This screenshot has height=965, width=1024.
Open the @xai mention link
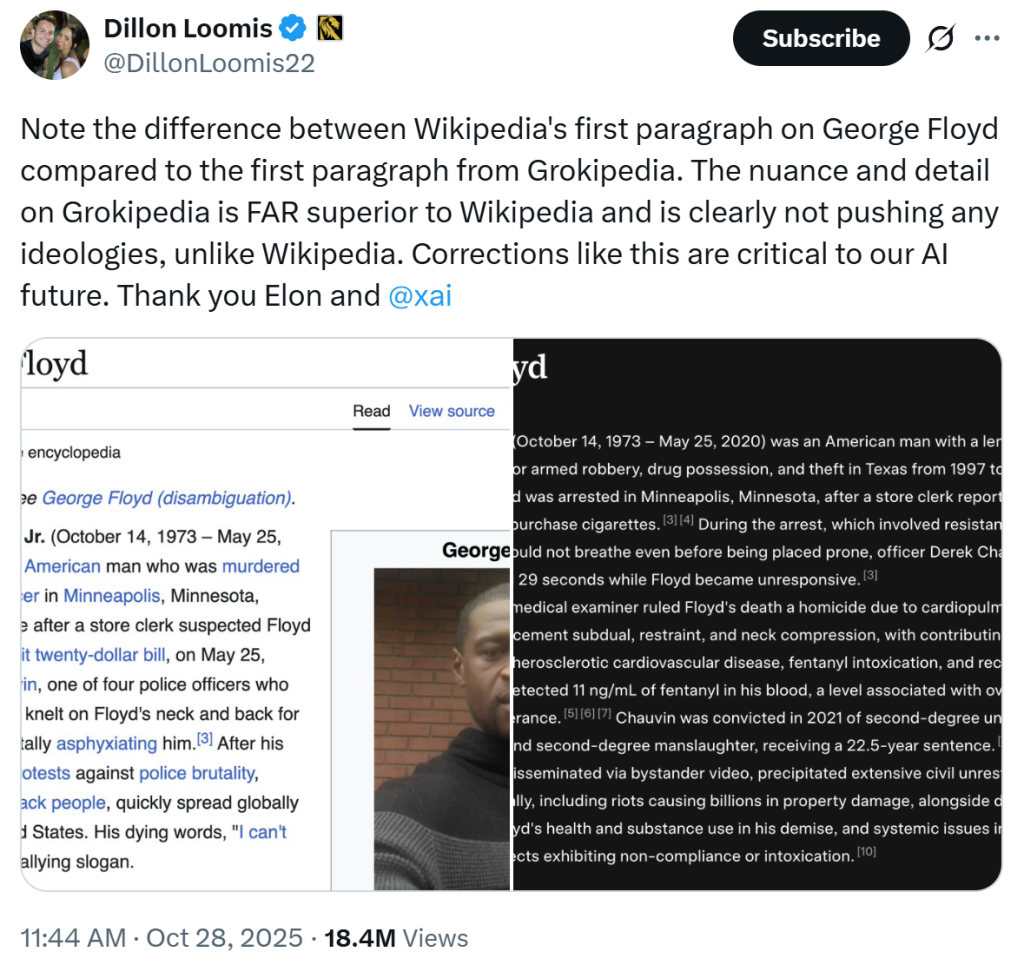tap(419, 296)
